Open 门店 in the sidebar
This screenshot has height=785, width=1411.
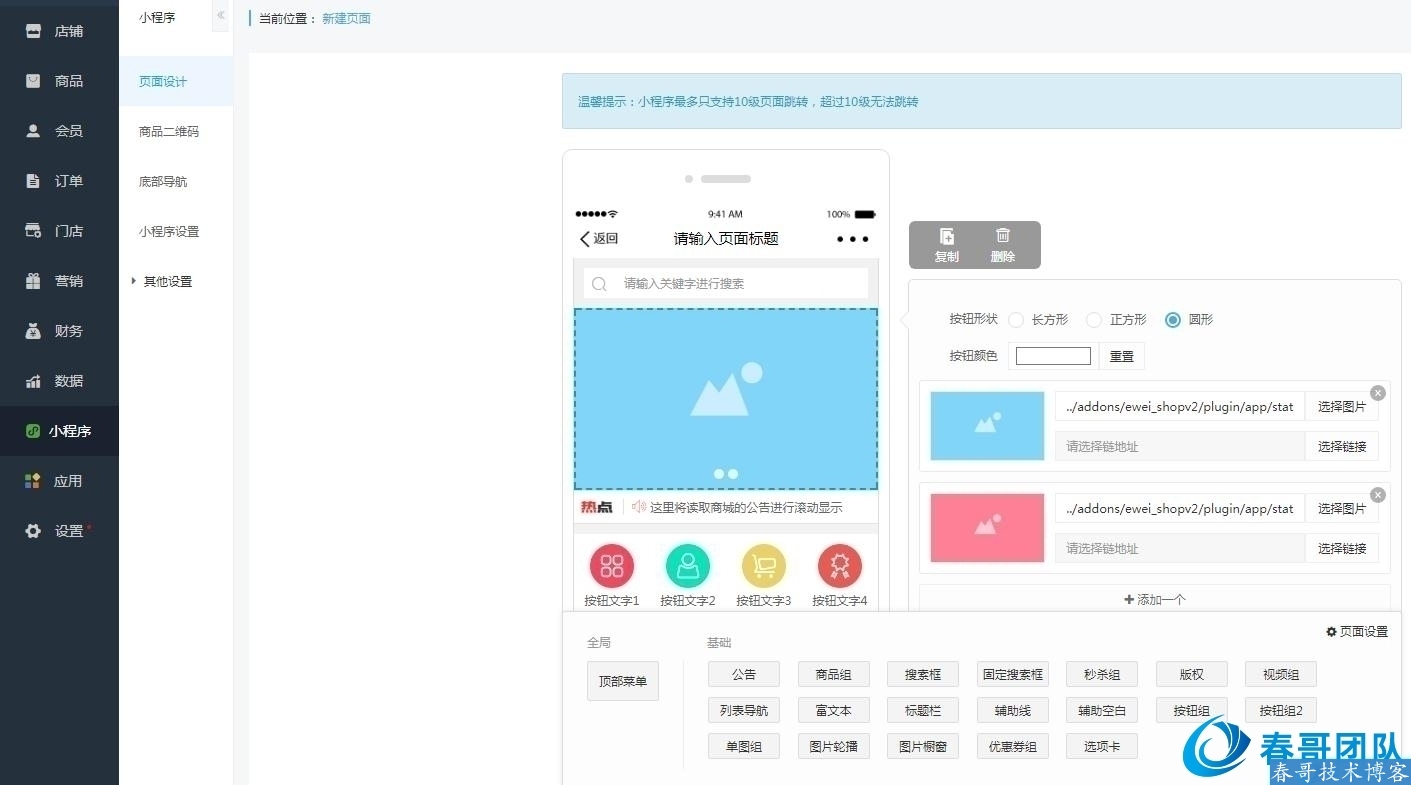pyautogui.click(x=59, y=231)
